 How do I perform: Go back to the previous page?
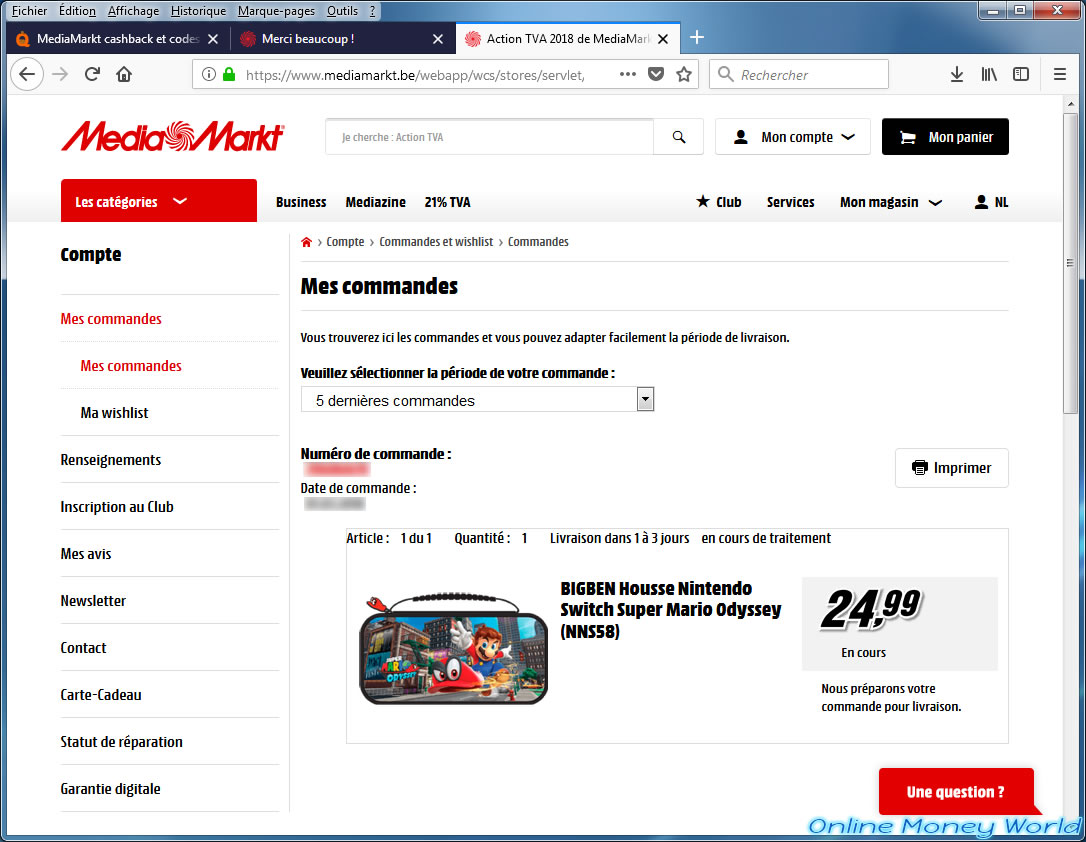tap(27, 74)
